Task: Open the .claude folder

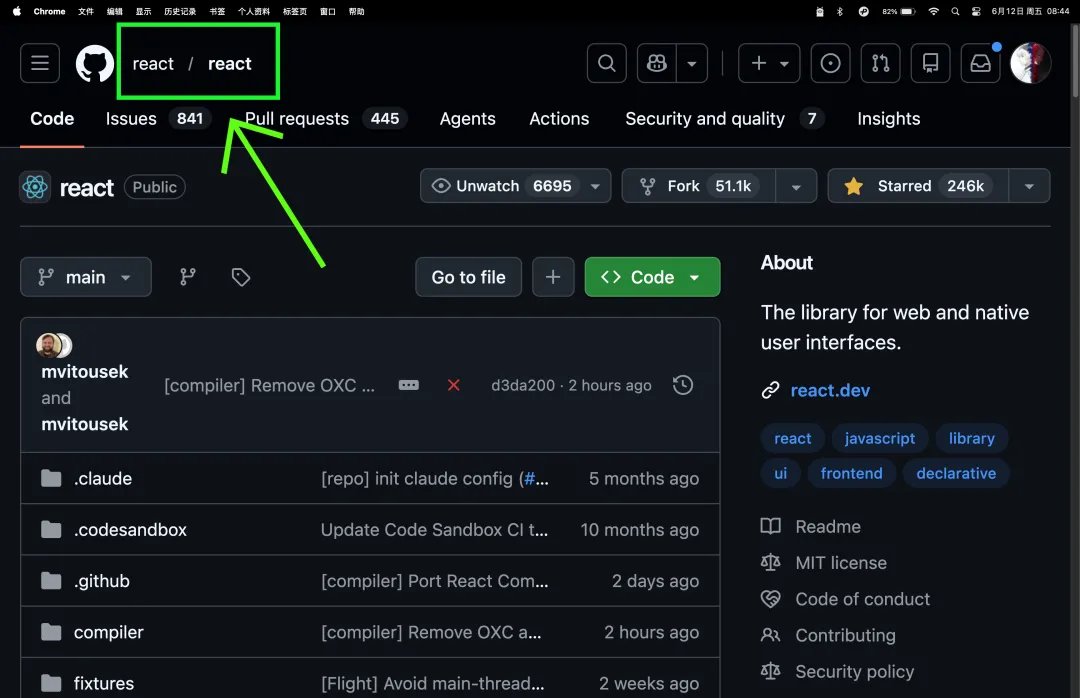Action: click(103, 478)
